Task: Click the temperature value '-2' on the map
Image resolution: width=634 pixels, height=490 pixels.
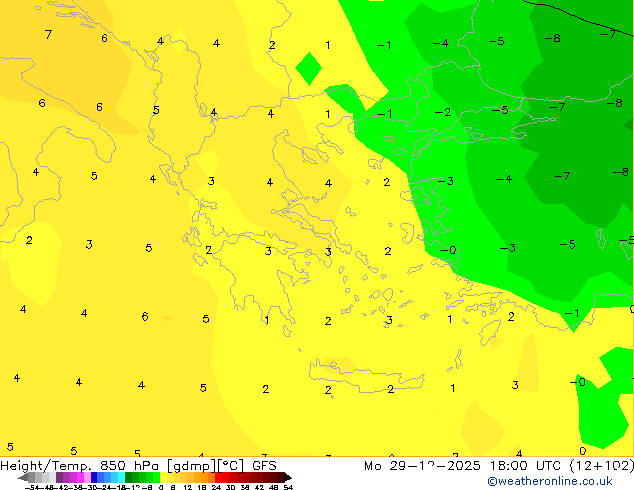Action: coord(443,112)
